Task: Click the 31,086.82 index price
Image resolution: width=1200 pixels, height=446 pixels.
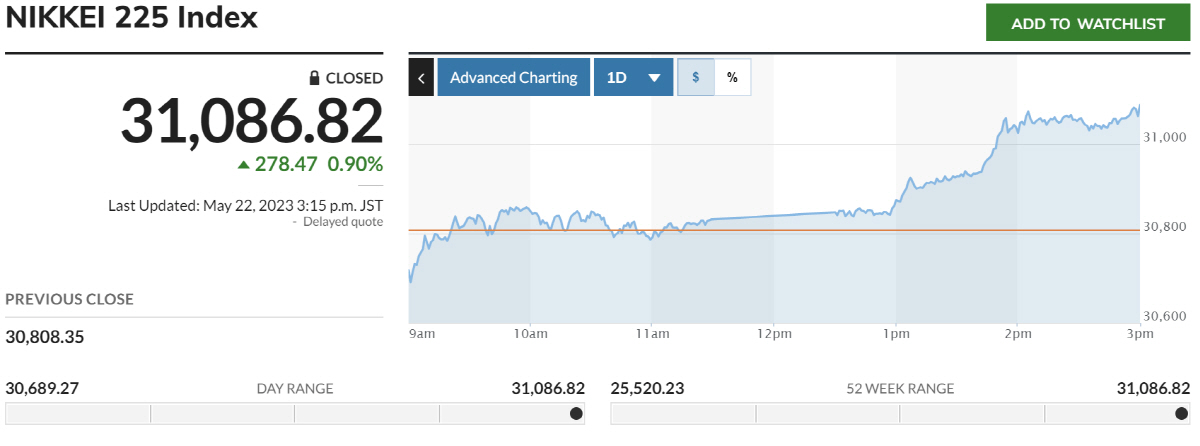Action: [x=252, y=122]
